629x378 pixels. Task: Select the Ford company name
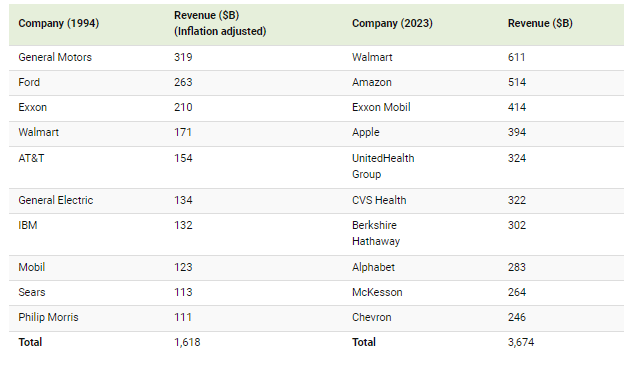[29, 82]
